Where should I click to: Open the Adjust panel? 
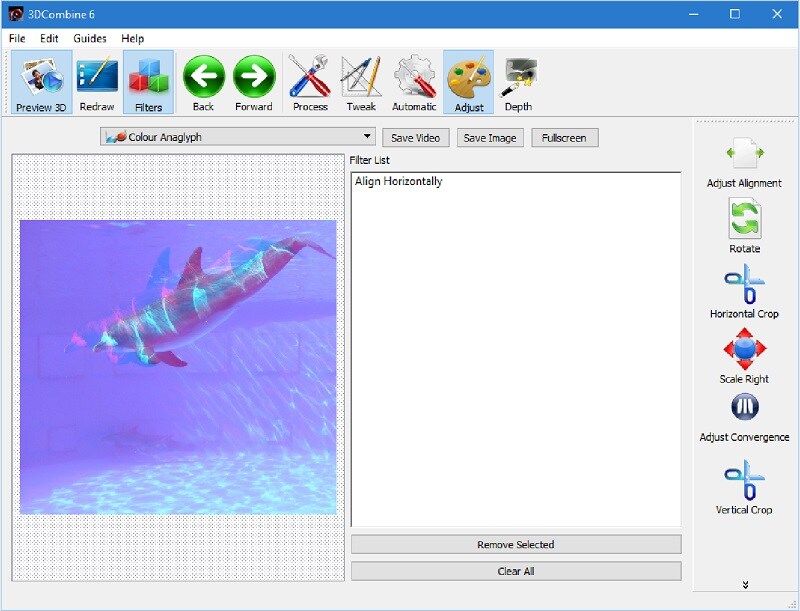[x=468, y=80]
